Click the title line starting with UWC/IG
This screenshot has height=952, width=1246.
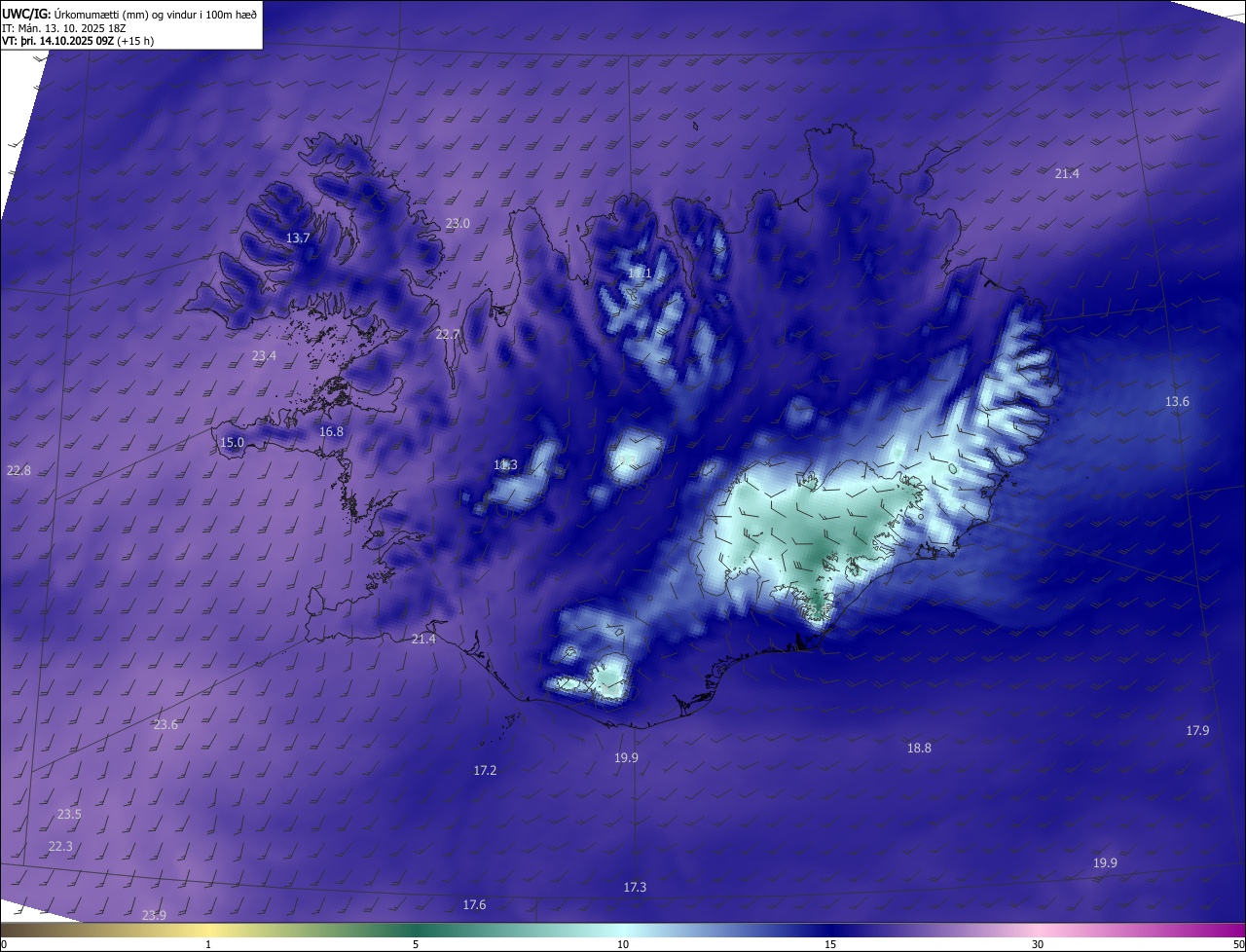pyautogui.click(x=129, y=14)
